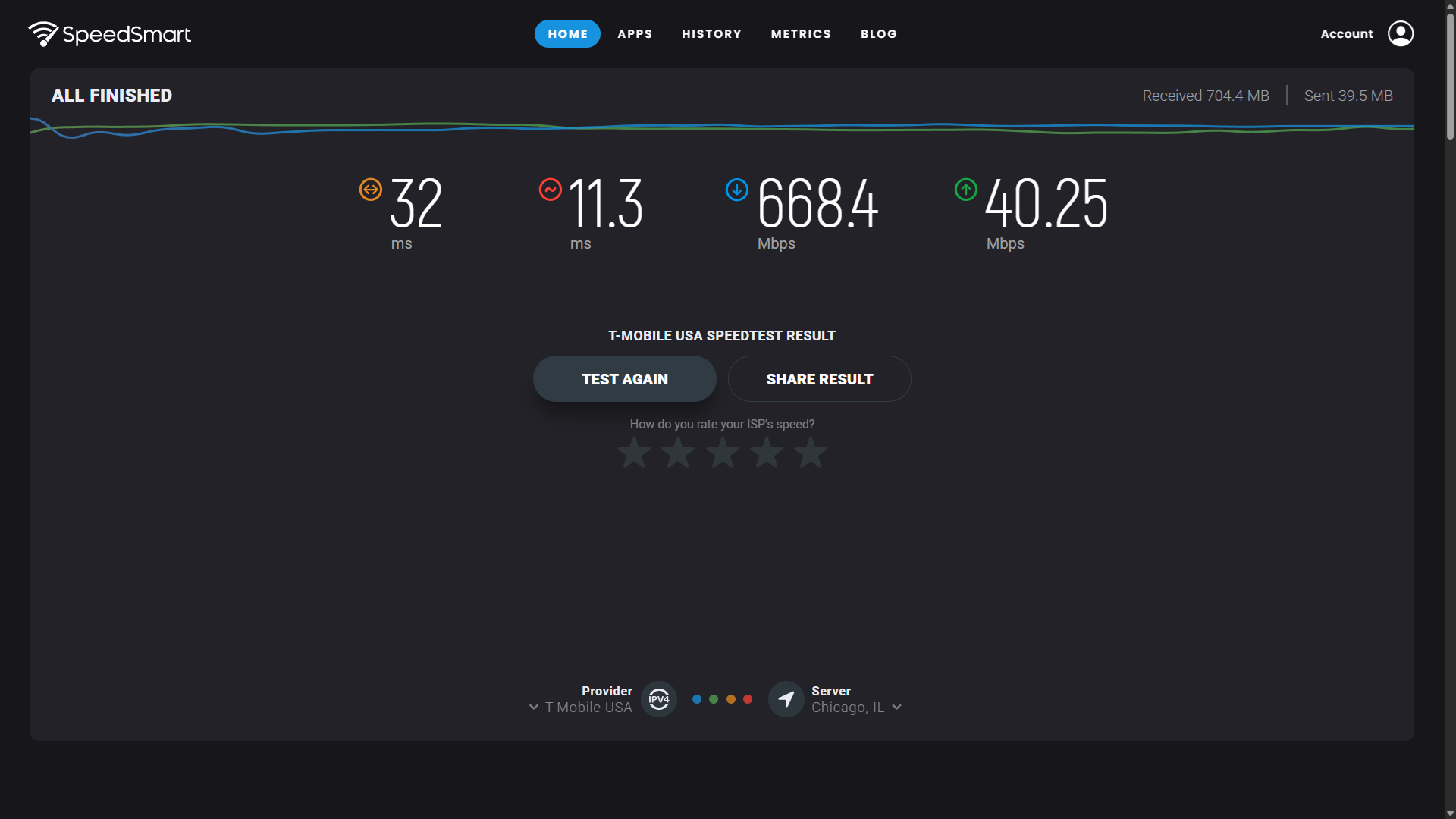Click the red jitter icon

click(x=550, y=189)
